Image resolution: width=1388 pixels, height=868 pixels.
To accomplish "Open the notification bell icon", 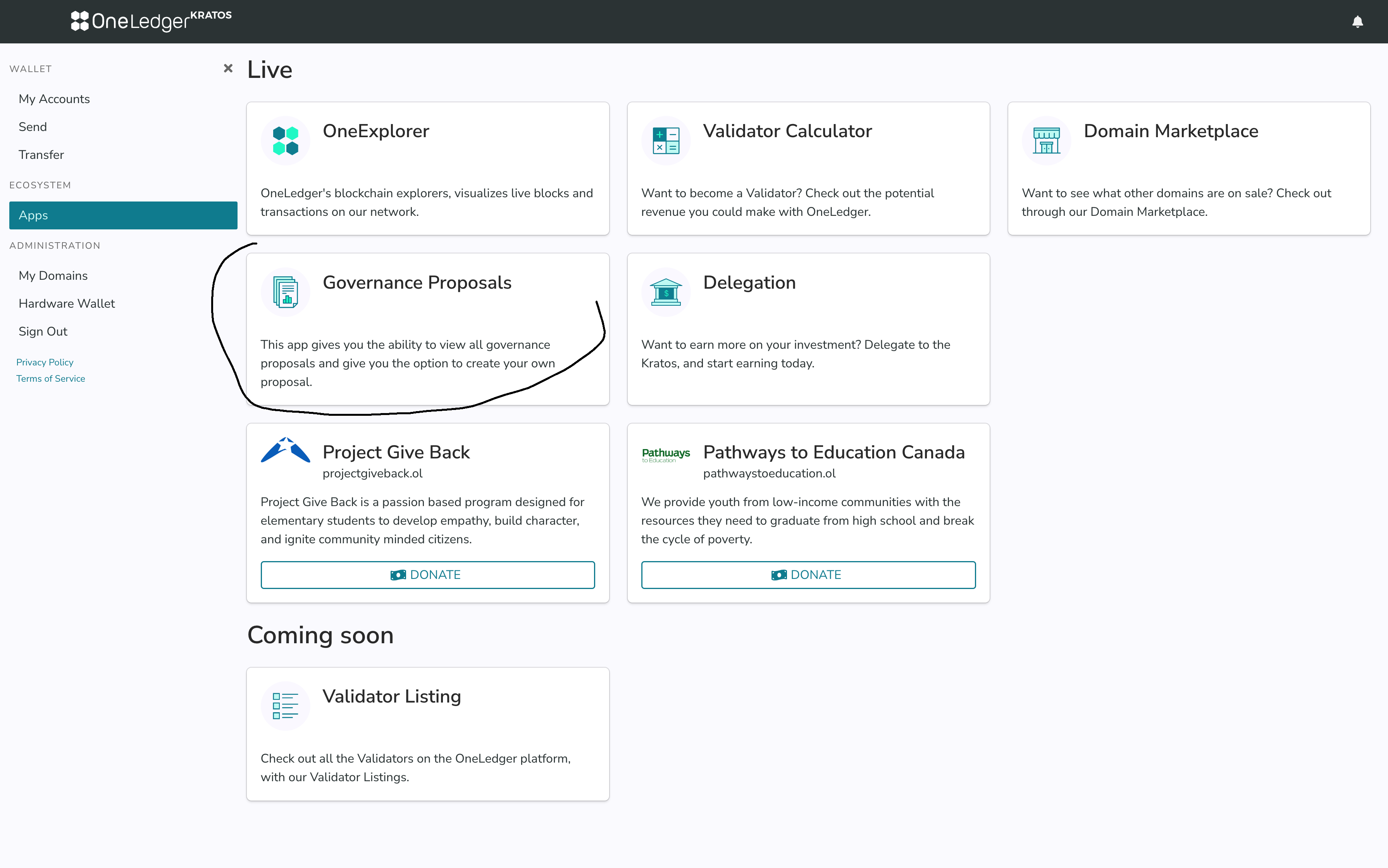I will pos(1357,22).
